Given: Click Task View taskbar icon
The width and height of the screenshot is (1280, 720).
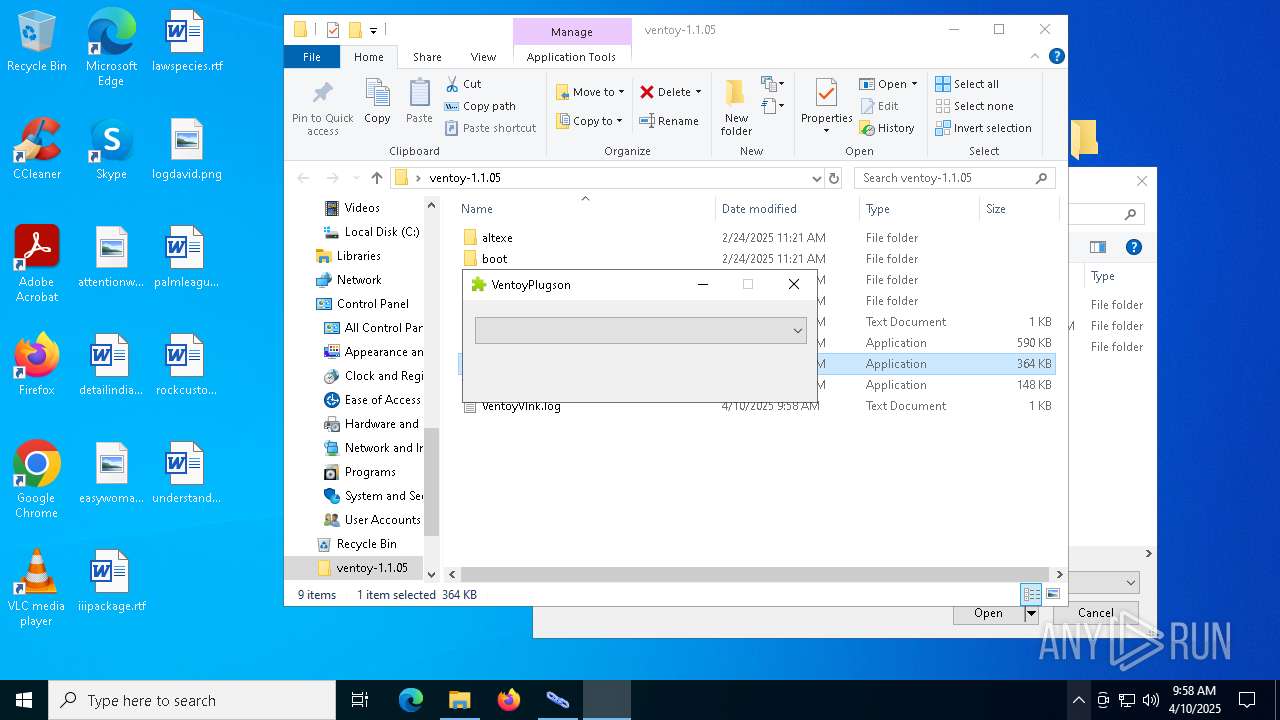Looking at the screenshot, I should pos(360,700).
